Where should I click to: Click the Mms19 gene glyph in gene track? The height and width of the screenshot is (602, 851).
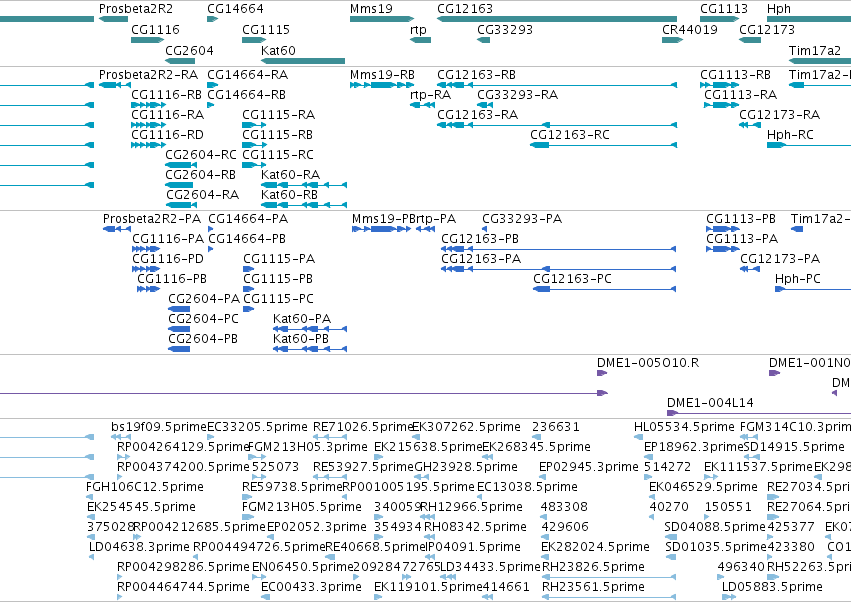click(x=382, y=19)
